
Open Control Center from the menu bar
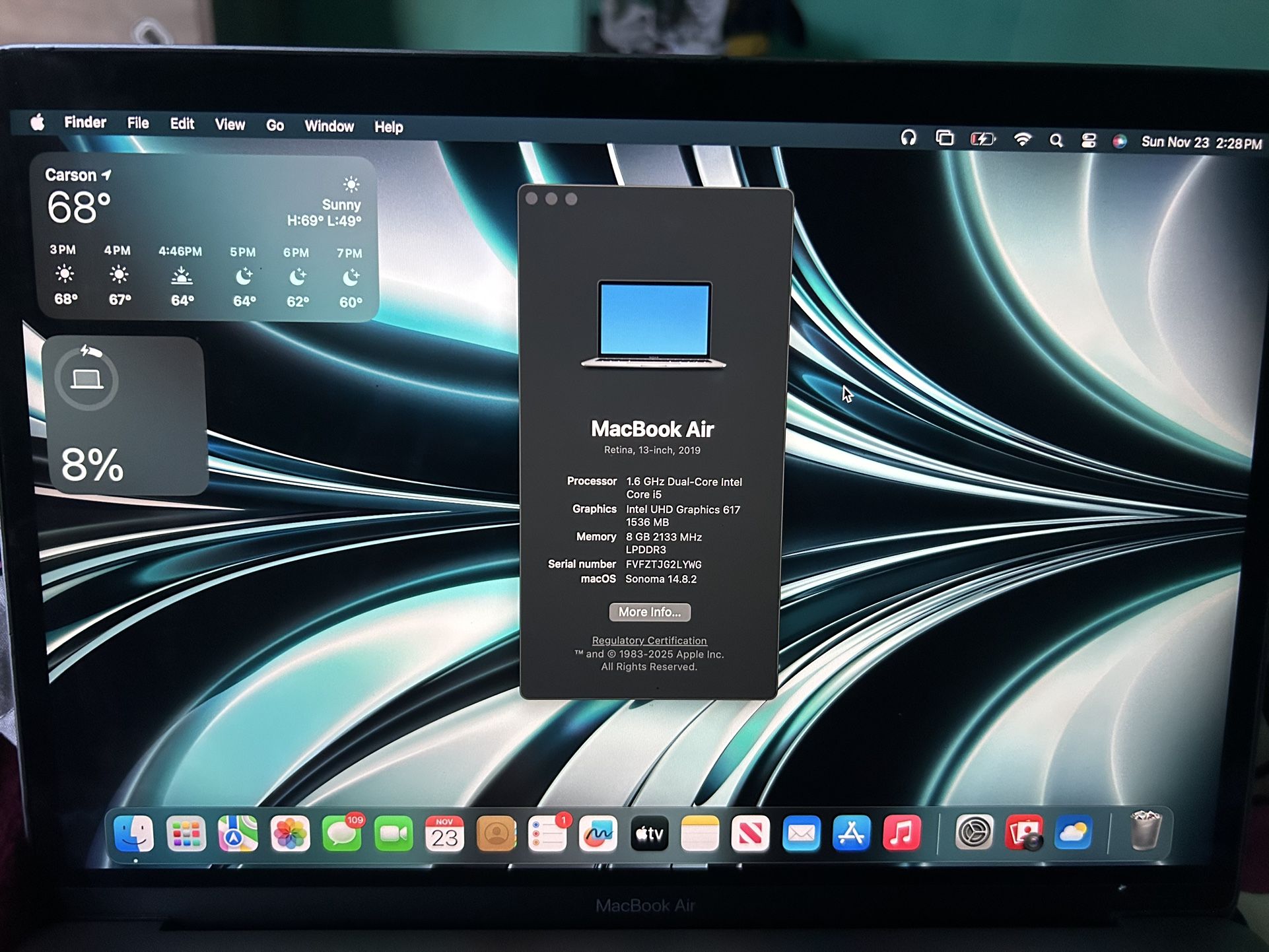click(x=1089, y=140)
